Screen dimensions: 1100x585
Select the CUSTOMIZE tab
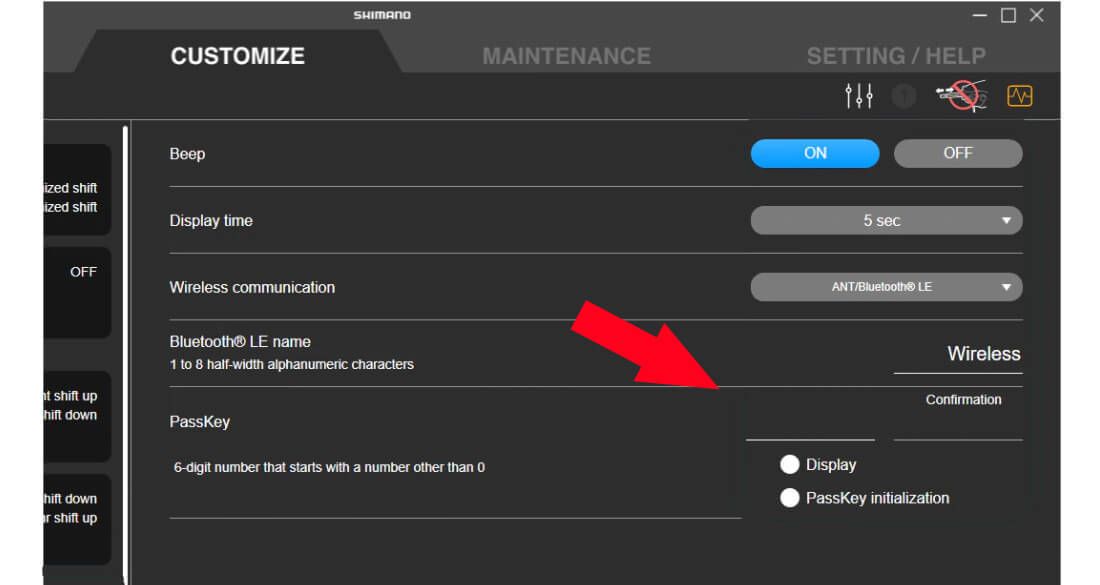pos(237,56)
